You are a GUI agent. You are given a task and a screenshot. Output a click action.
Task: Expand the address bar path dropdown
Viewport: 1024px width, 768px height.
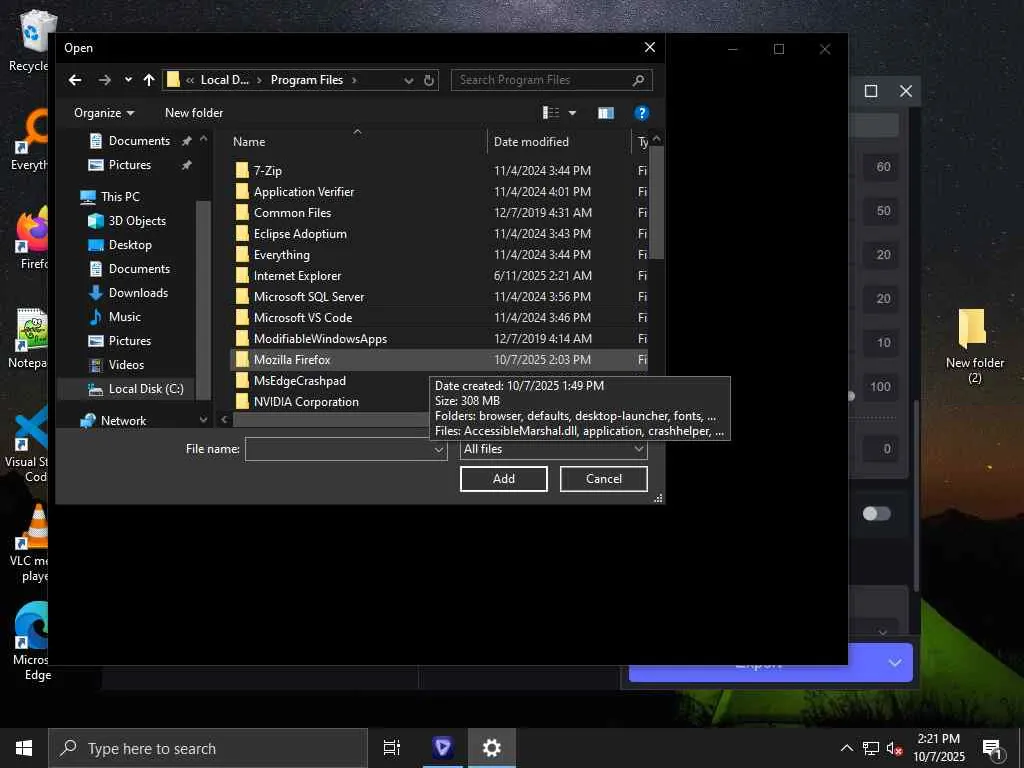pos(409,80)
